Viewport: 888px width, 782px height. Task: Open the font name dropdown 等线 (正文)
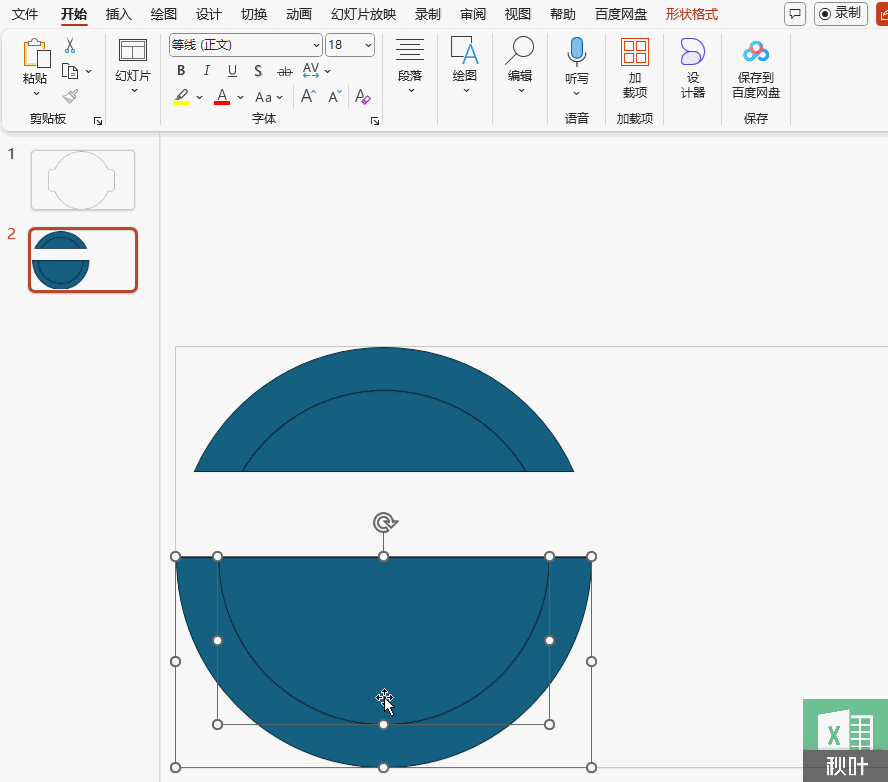pos(245,45)
